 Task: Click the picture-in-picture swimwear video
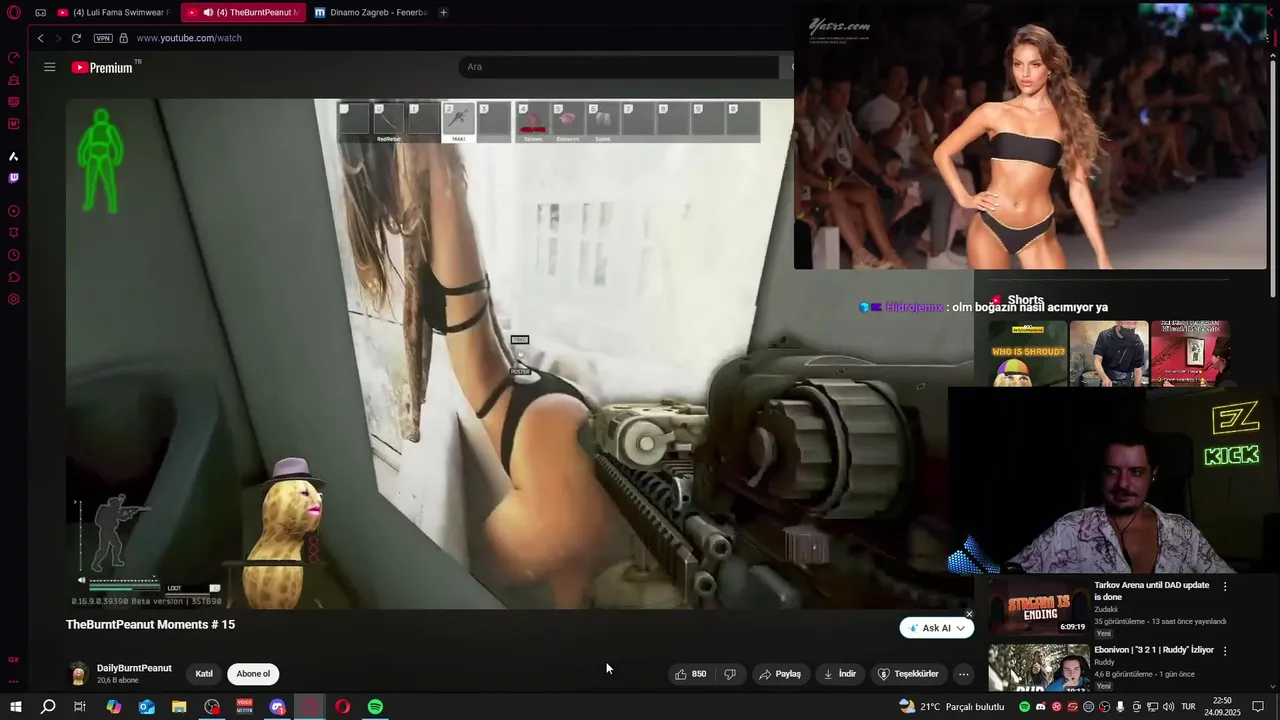coord(1030,137)
